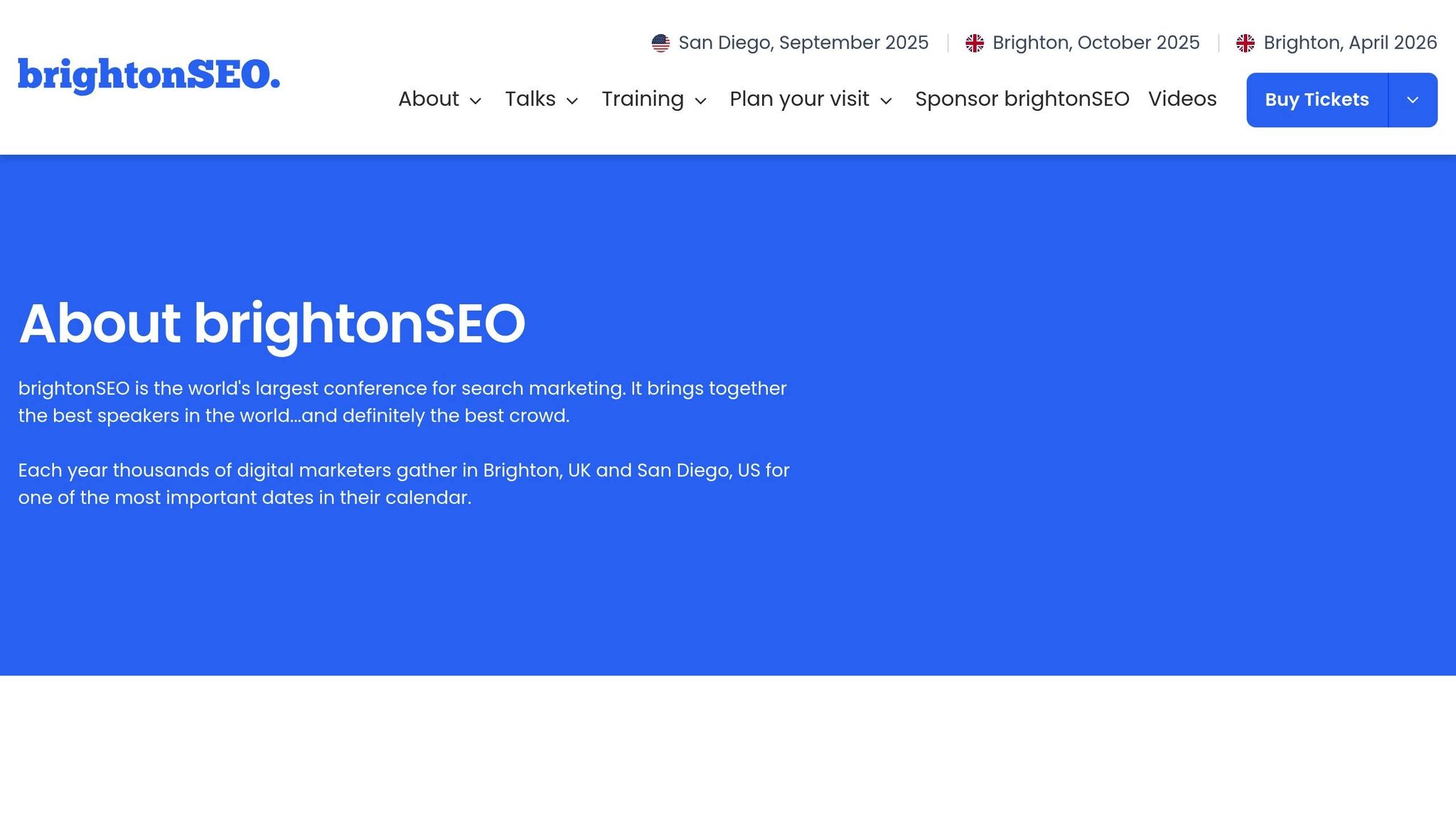Open San Diego, September 2025 event link
The width and height of the screenshot is (1456, 819).
click(803, 43)
